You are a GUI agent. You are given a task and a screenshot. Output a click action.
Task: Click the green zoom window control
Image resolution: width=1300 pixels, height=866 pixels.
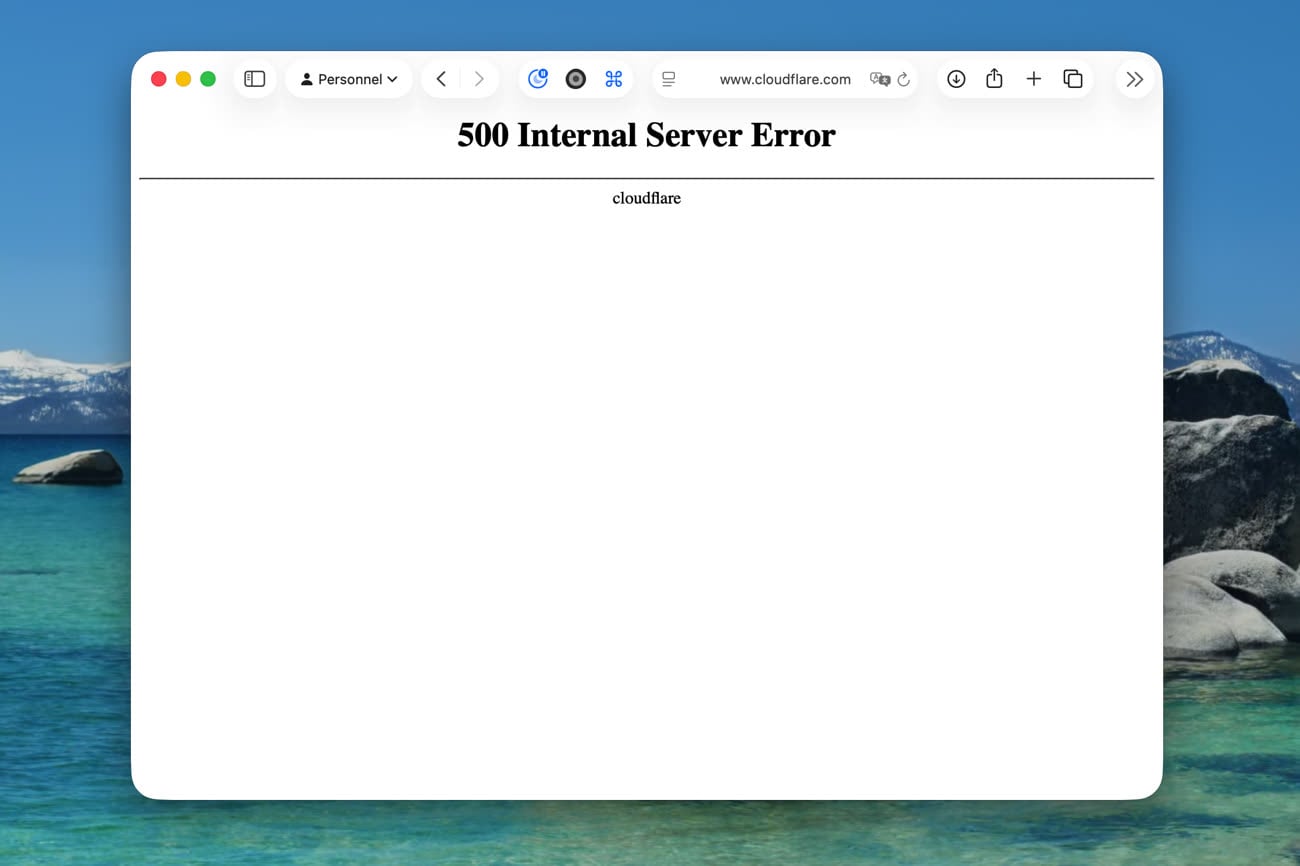point(207,77)
